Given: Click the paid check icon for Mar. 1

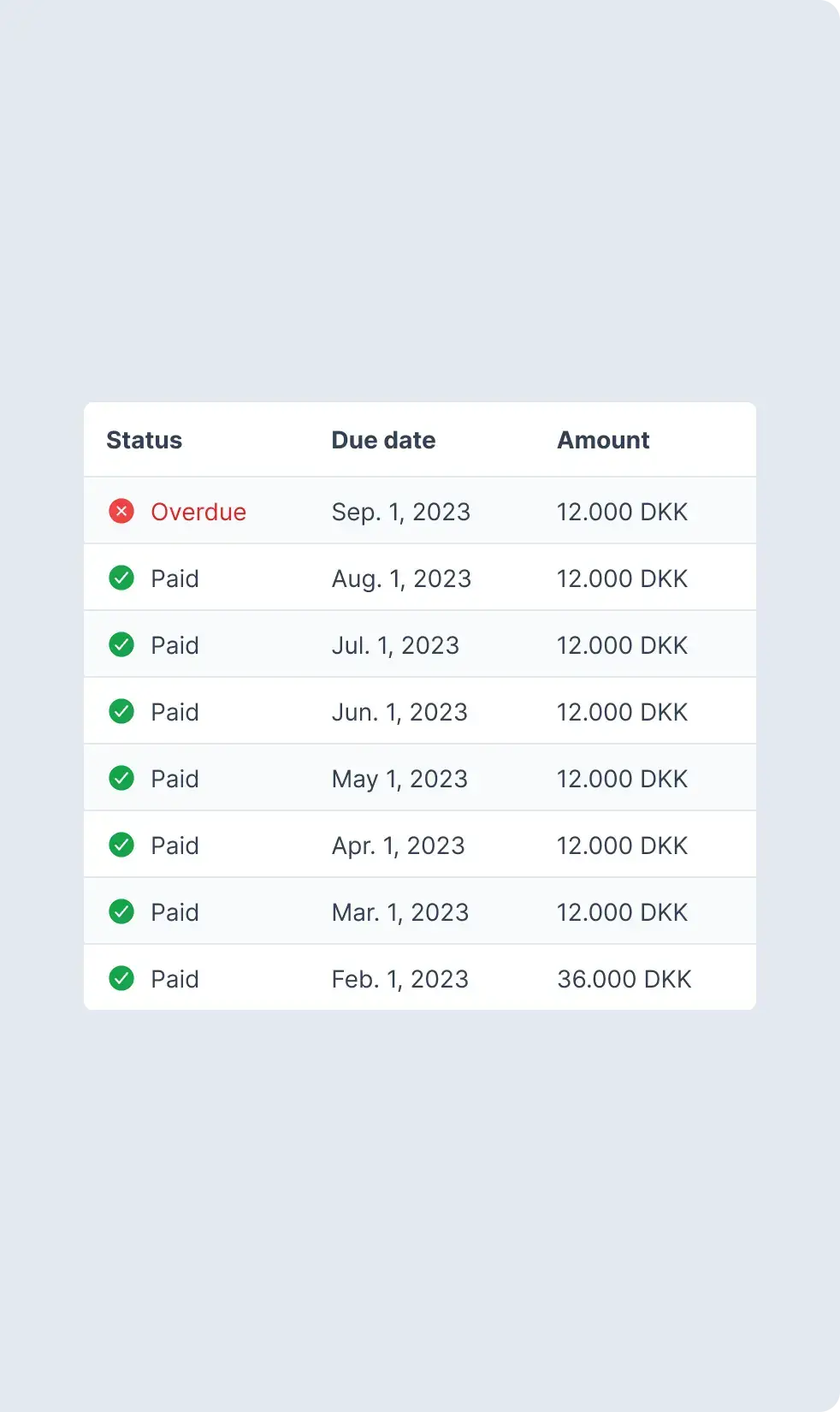Looking at the screenshot, I should pyautogui.click(x=121, y=912).
